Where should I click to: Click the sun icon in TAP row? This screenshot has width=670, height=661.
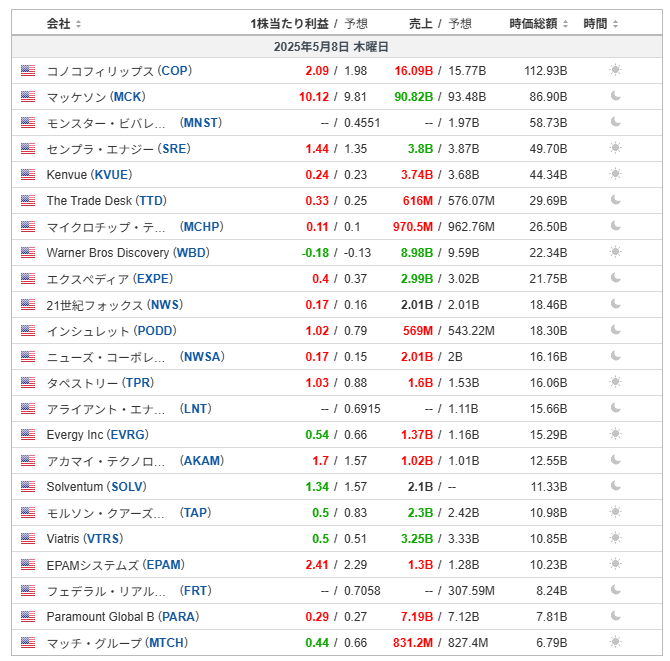[615, 511]
